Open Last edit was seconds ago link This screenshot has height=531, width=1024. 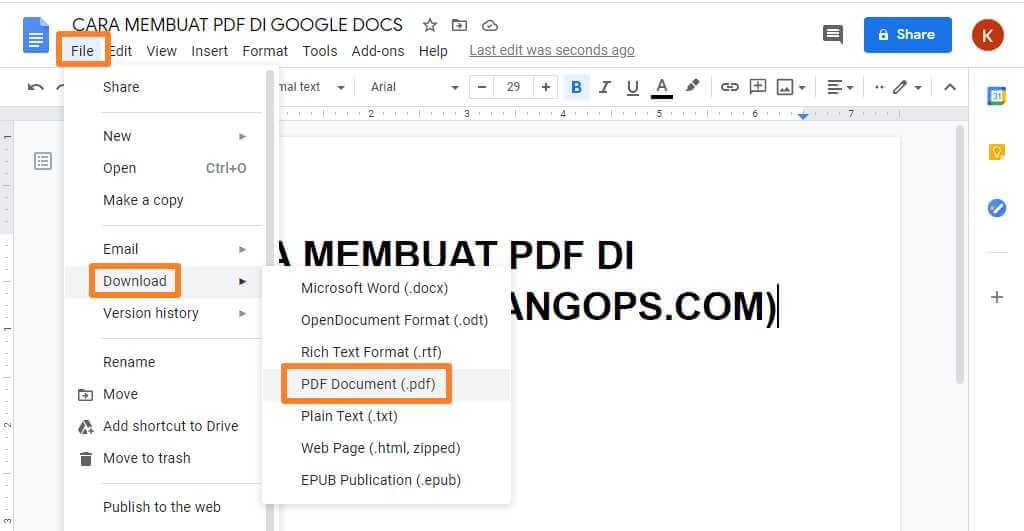pyautogui.click(x=552, y=50)
